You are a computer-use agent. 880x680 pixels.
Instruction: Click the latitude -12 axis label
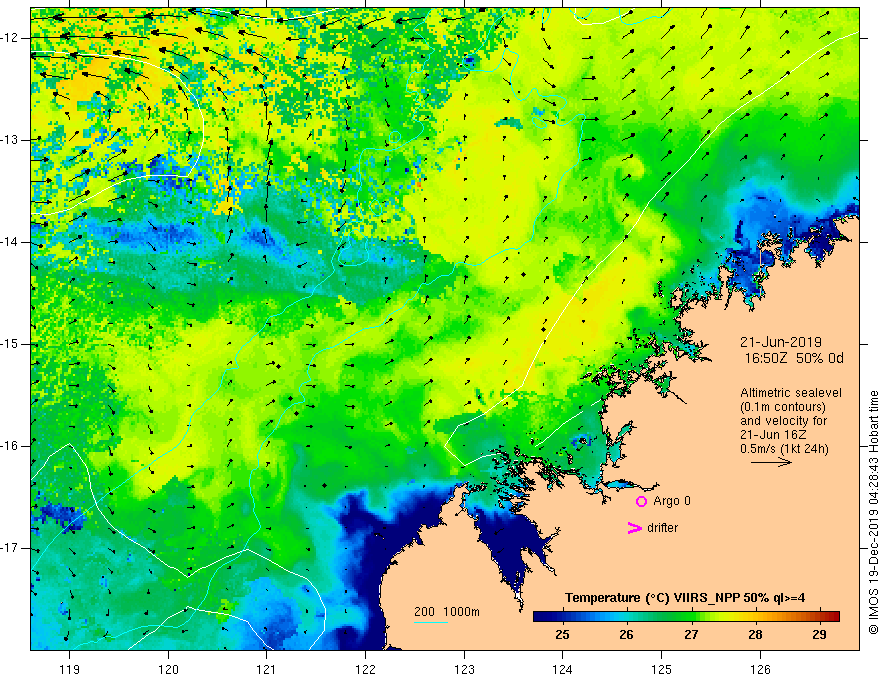coord(11,38)
